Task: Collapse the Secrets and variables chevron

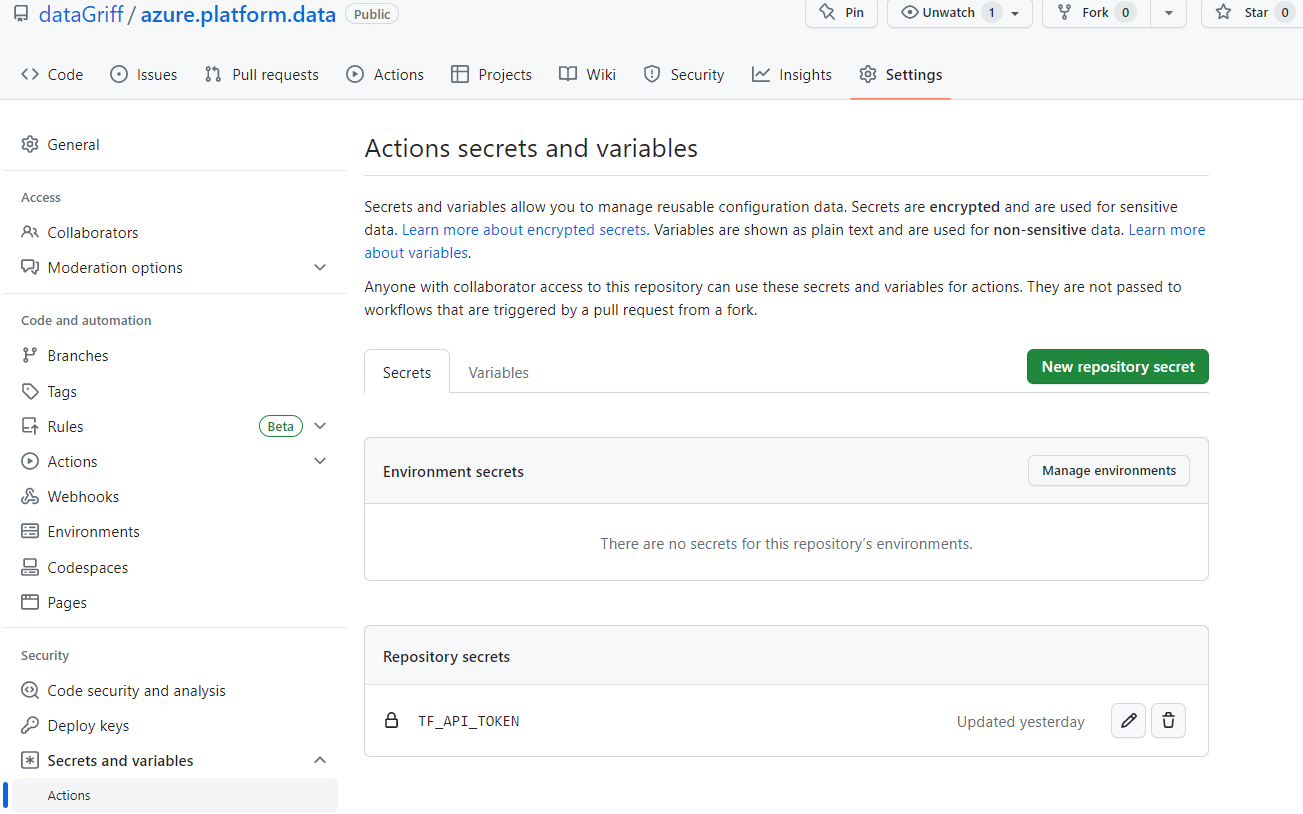Action: tap(320, 760)
